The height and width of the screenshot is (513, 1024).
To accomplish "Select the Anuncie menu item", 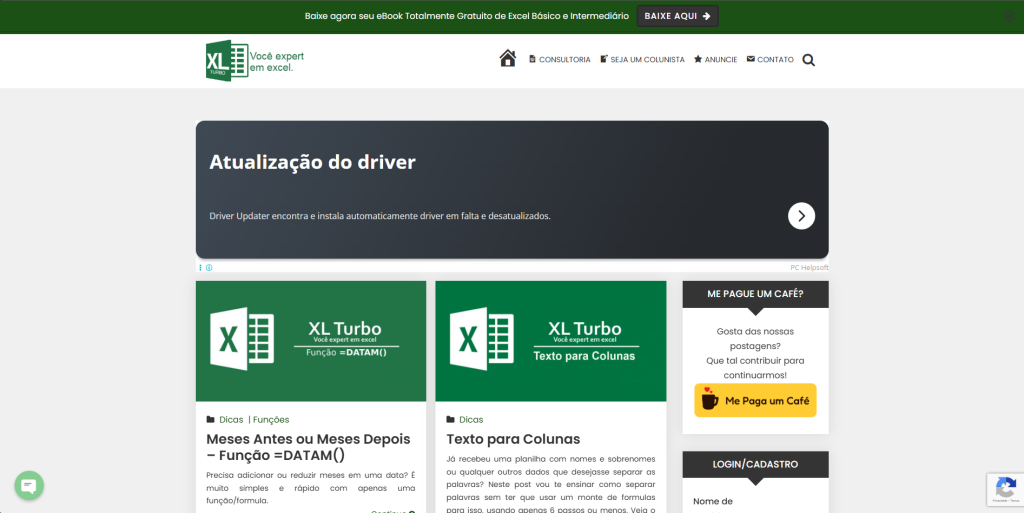I will pos(715,60).
